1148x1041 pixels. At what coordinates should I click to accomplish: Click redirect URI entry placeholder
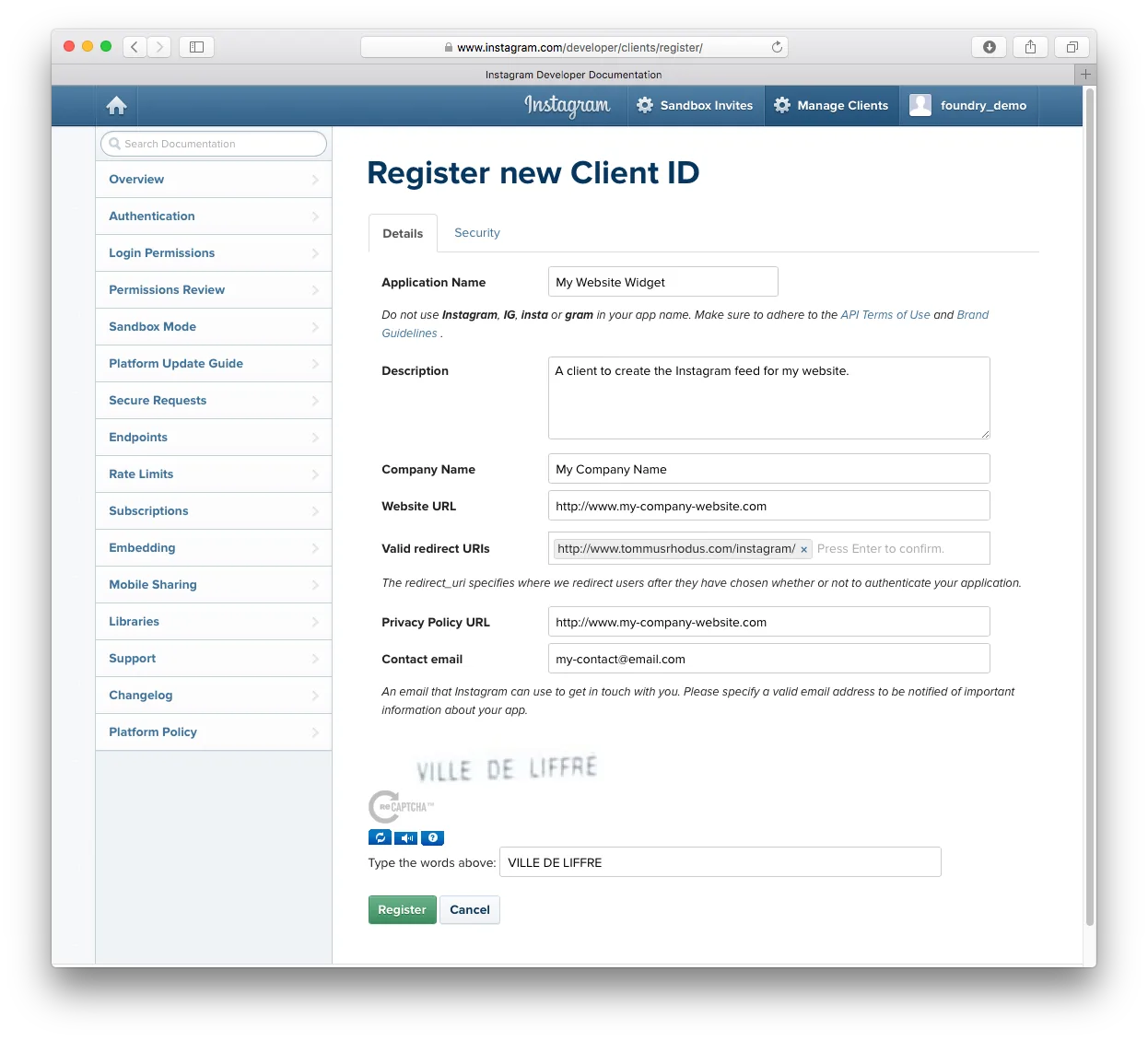pos(880,549)
